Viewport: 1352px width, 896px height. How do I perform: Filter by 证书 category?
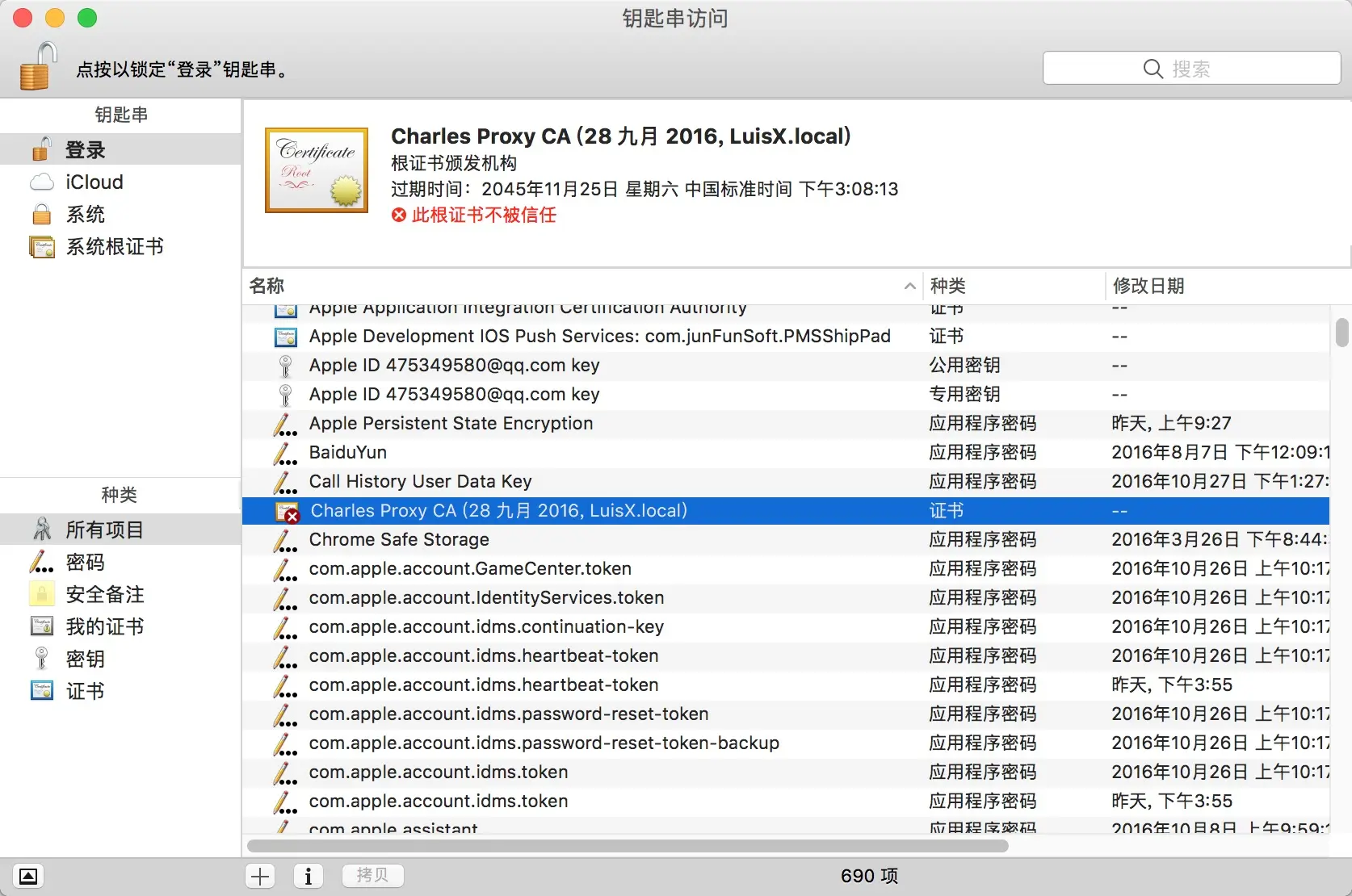pyautogui.click(x=121, y=691)
